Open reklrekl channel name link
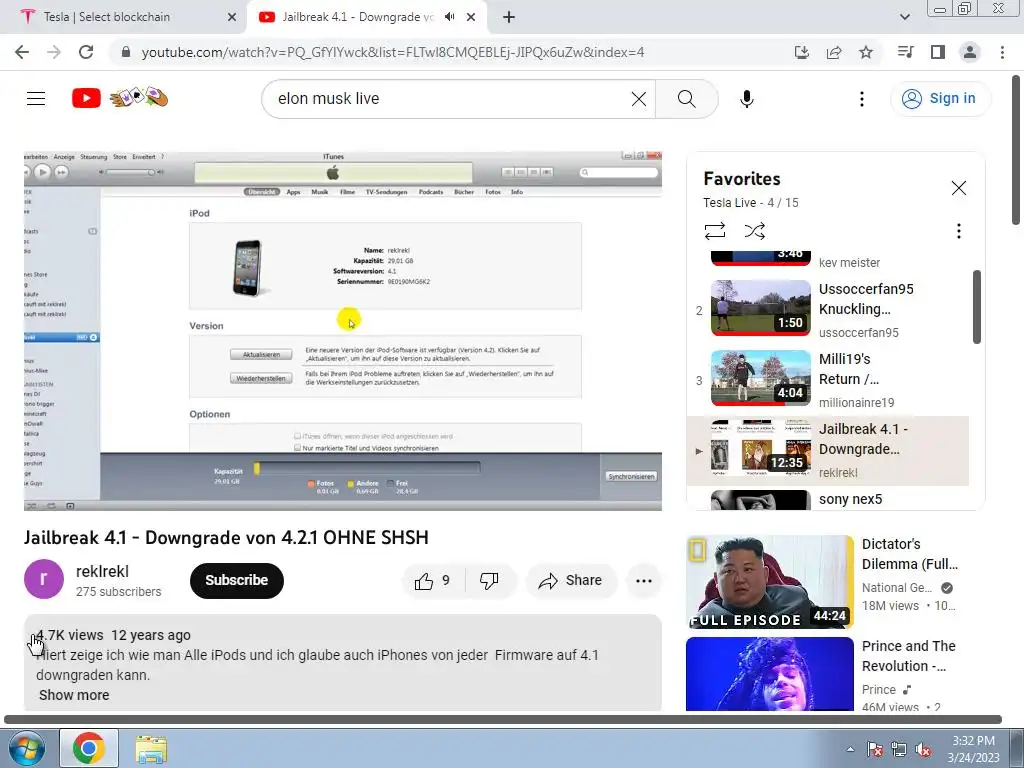 click(x=103, y=571)
